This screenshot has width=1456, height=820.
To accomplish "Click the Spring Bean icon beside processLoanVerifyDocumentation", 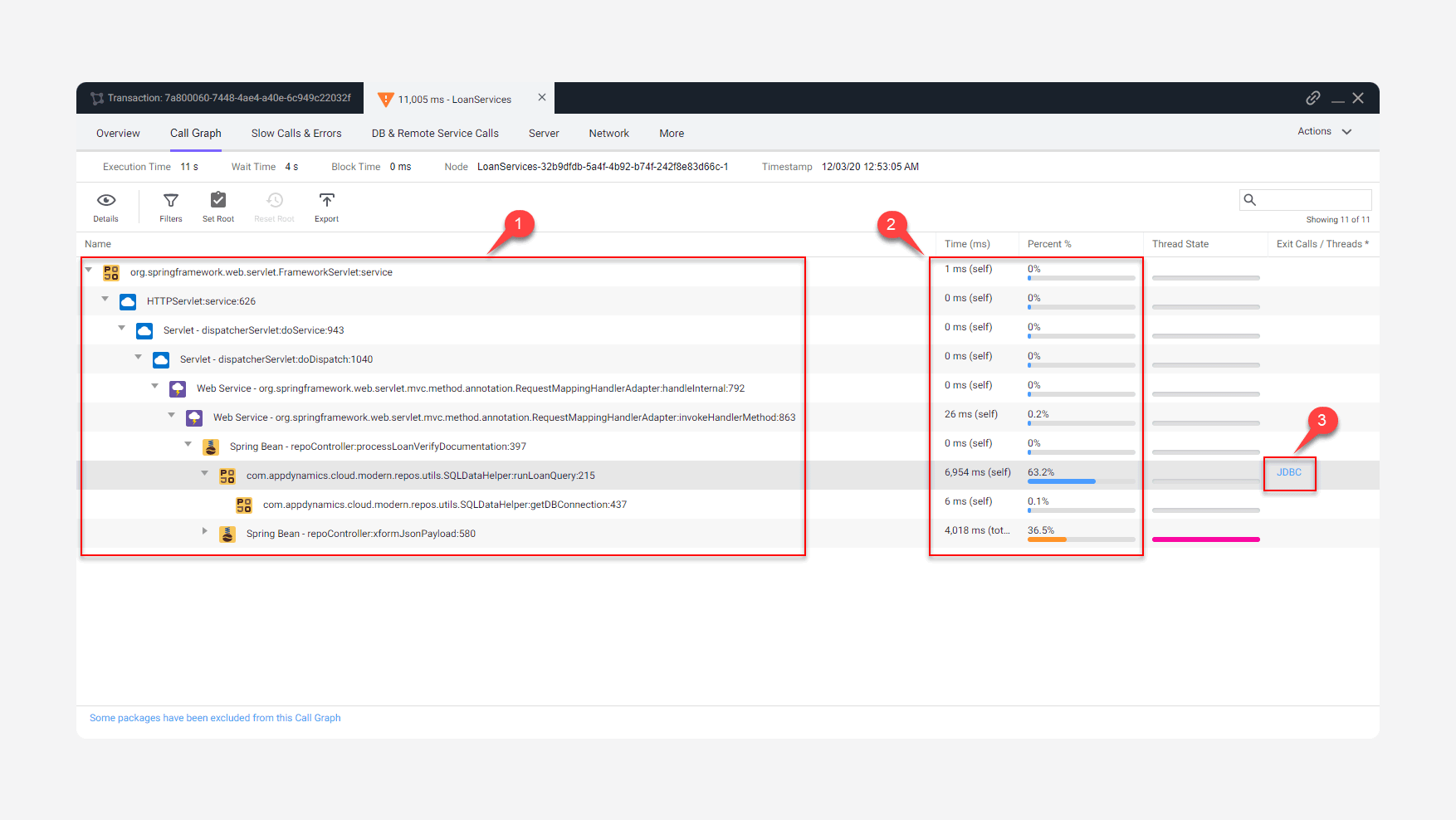I will point(210,446).
